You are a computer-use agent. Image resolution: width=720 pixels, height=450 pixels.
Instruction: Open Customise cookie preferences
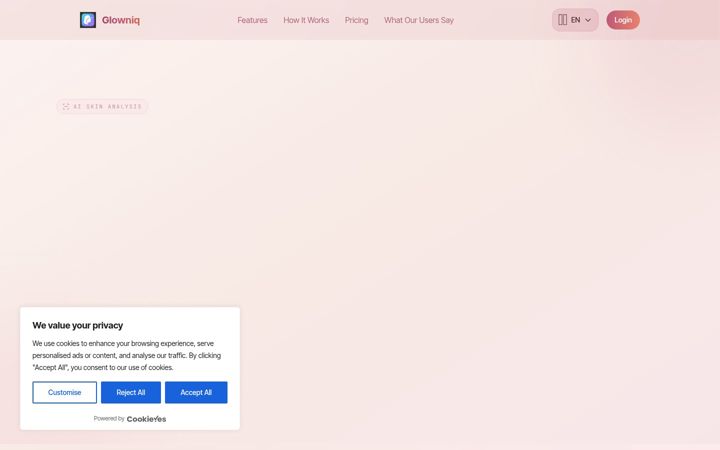click(64, 393)
